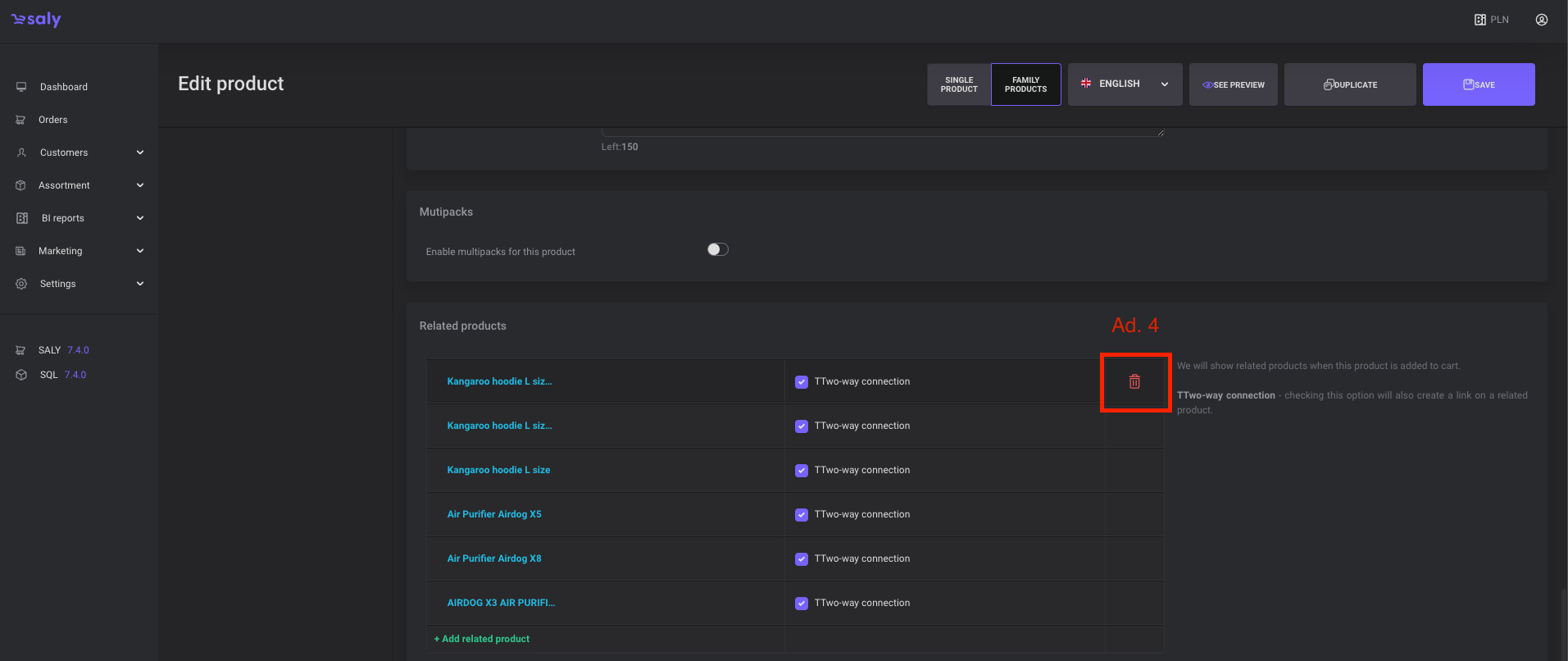Click the Duplicate button
The image size is (1568, 661).
[x=1349, y=84]
